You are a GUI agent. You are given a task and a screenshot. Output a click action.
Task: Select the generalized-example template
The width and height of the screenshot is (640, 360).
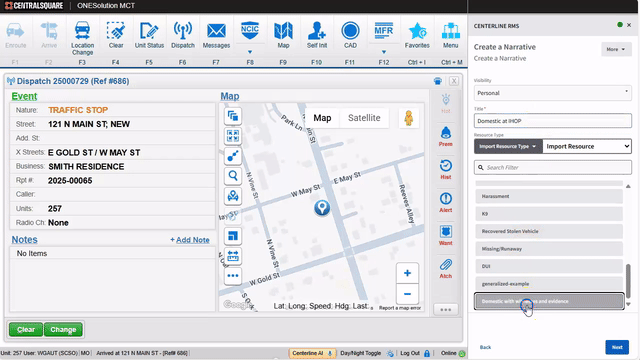coord(549,284)
